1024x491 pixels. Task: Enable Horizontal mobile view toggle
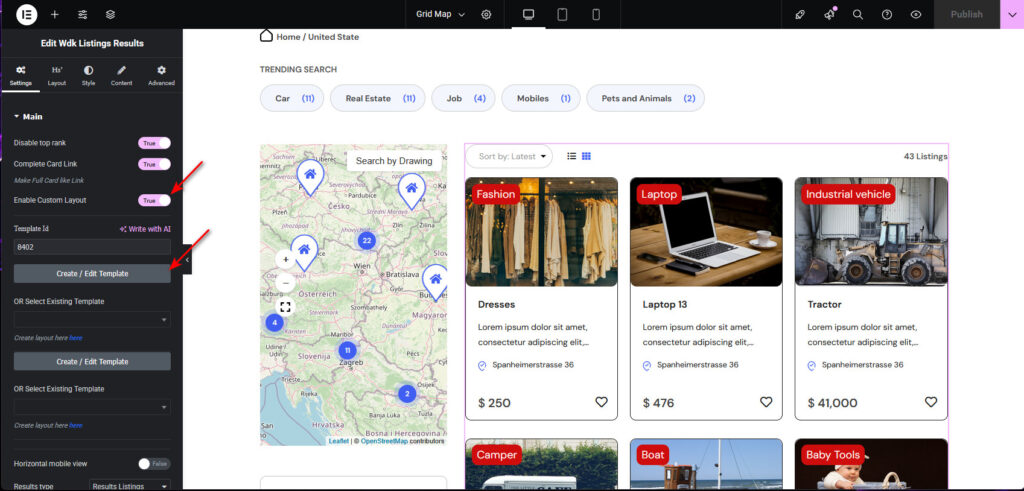[x=154, y=464]
